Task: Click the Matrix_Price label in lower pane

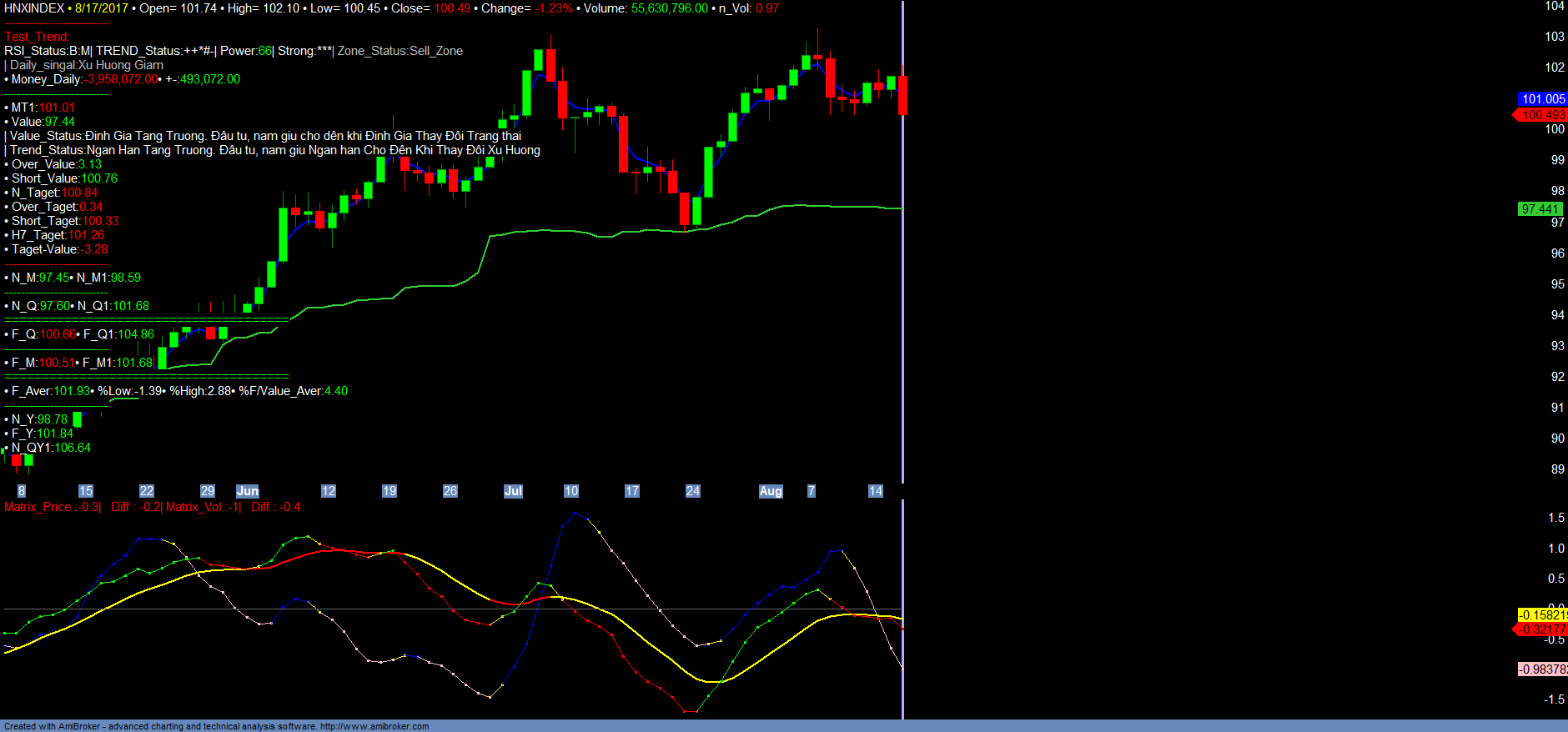Action: click(x=38, y=507)
